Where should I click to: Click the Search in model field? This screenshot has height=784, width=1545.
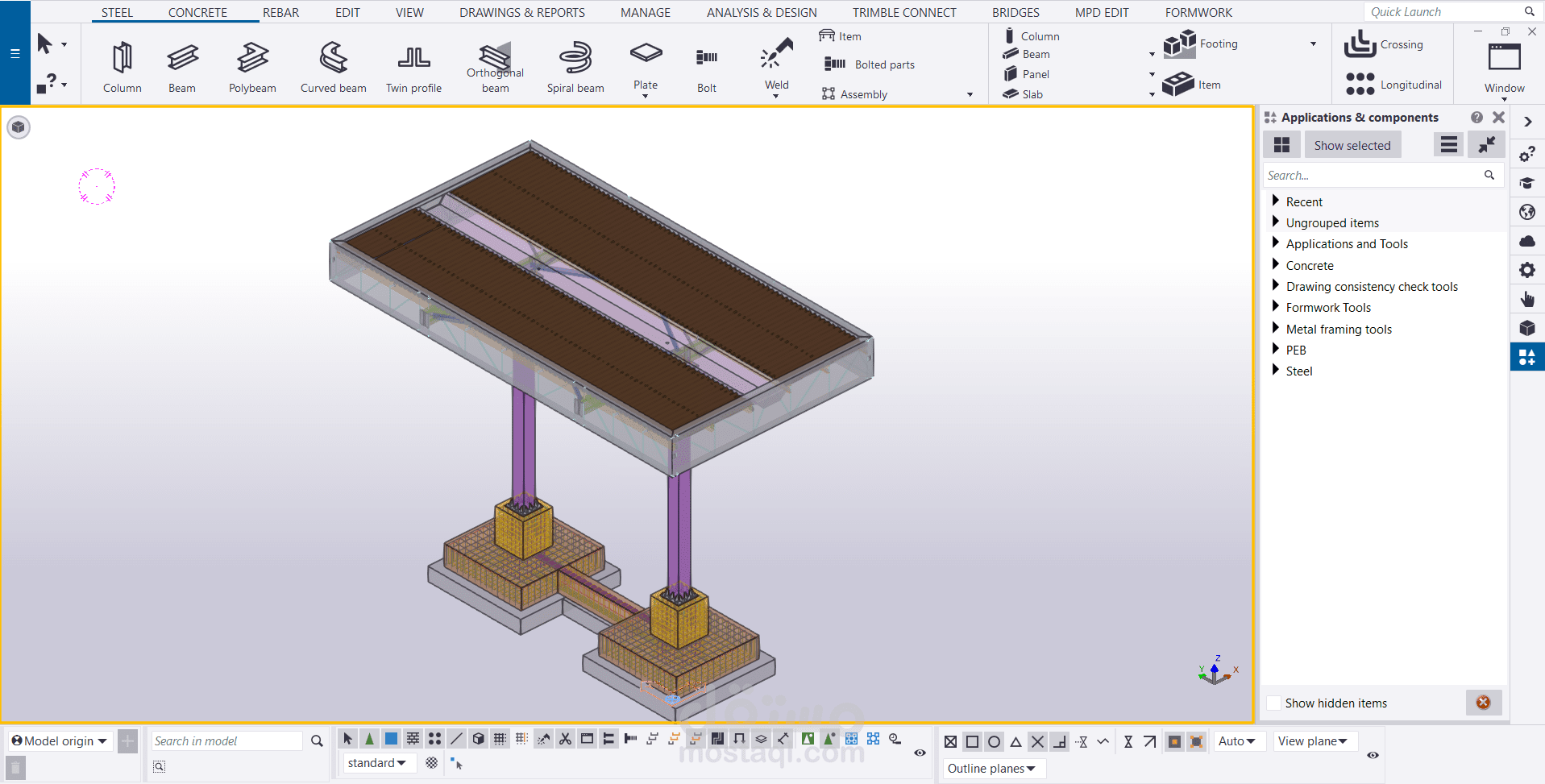[226, 741]
